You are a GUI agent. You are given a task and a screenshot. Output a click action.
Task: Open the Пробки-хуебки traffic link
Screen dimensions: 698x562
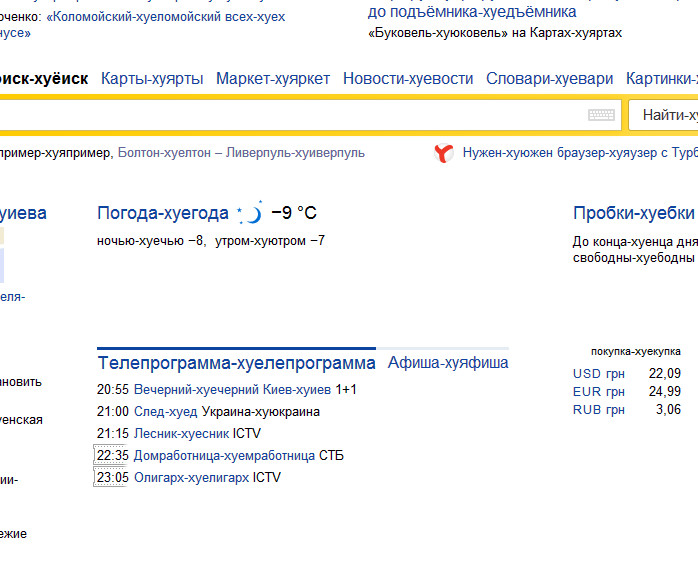click(634, 213)
